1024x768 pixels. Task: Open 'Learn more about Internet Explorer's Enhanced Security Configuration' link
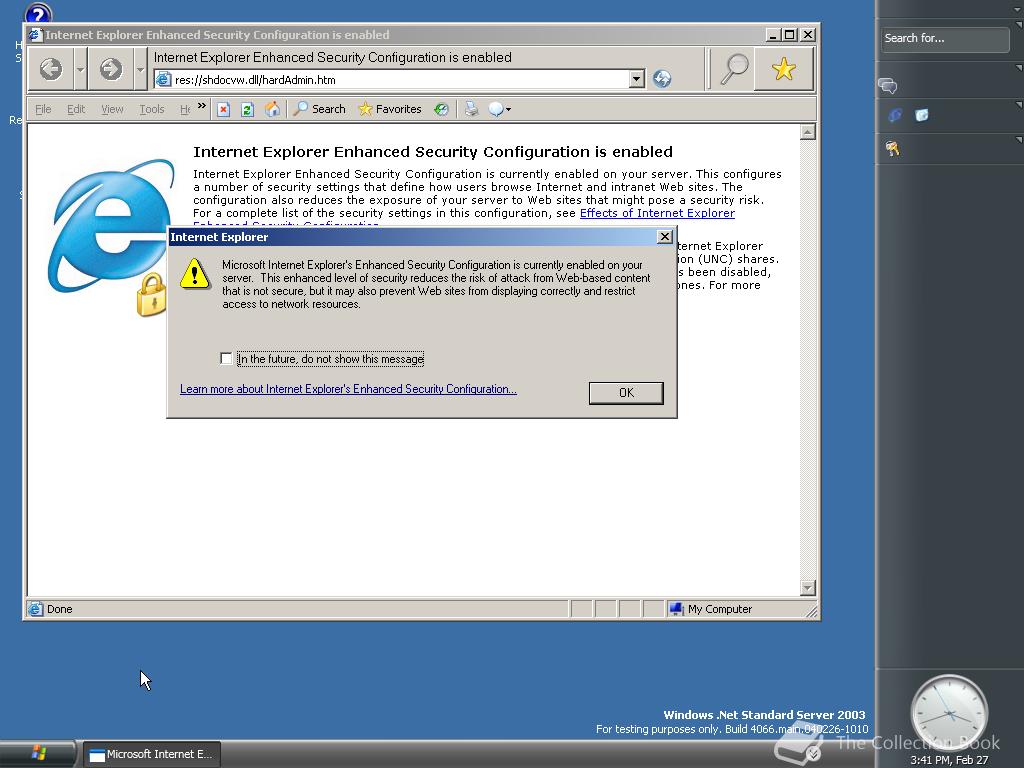click(x=348, y=389)
